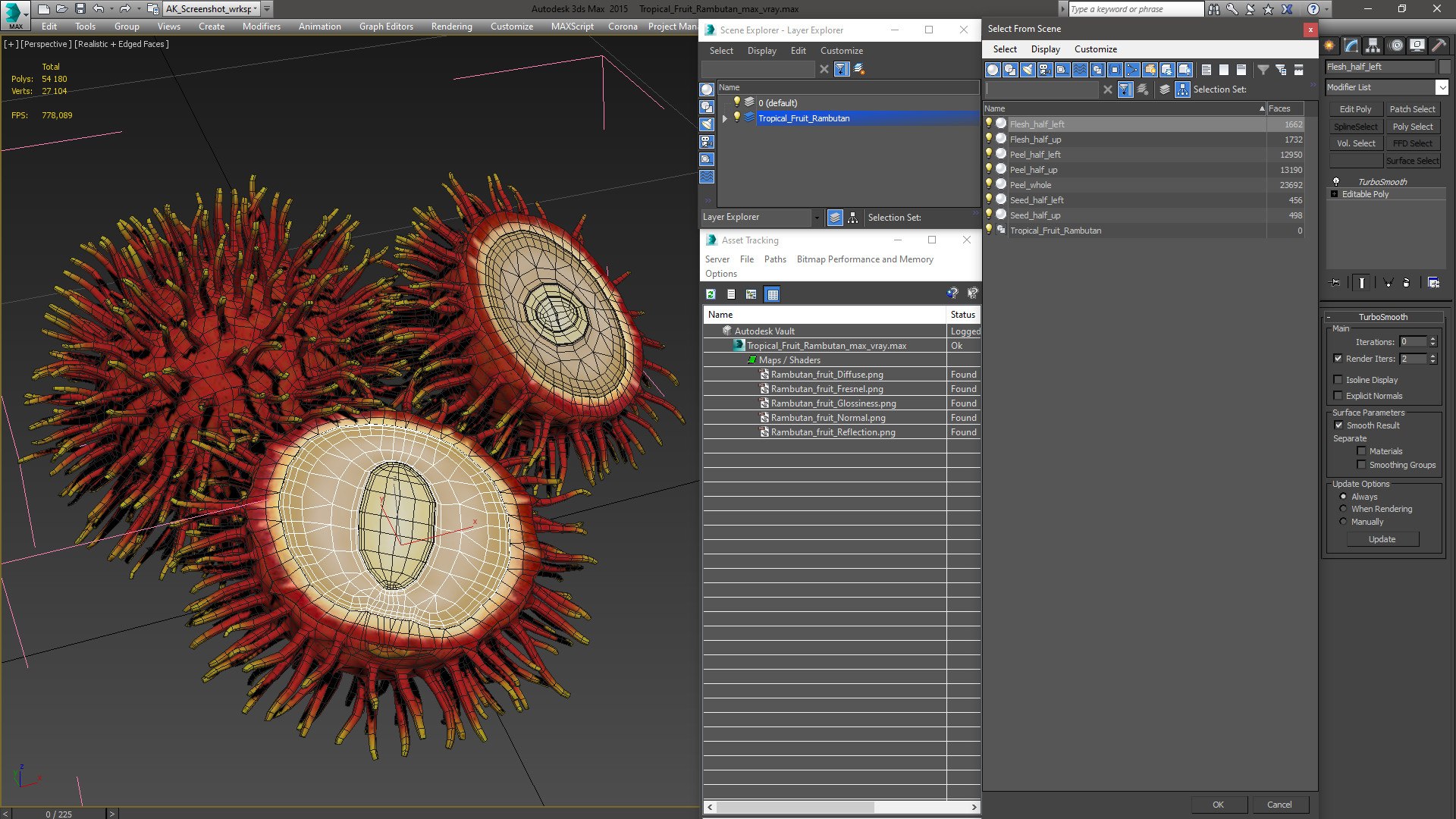The width and height of the screenshot is (1456, 819).
Task: Enable Explicit Normals checkbox
Action: tap(1338, 396)
